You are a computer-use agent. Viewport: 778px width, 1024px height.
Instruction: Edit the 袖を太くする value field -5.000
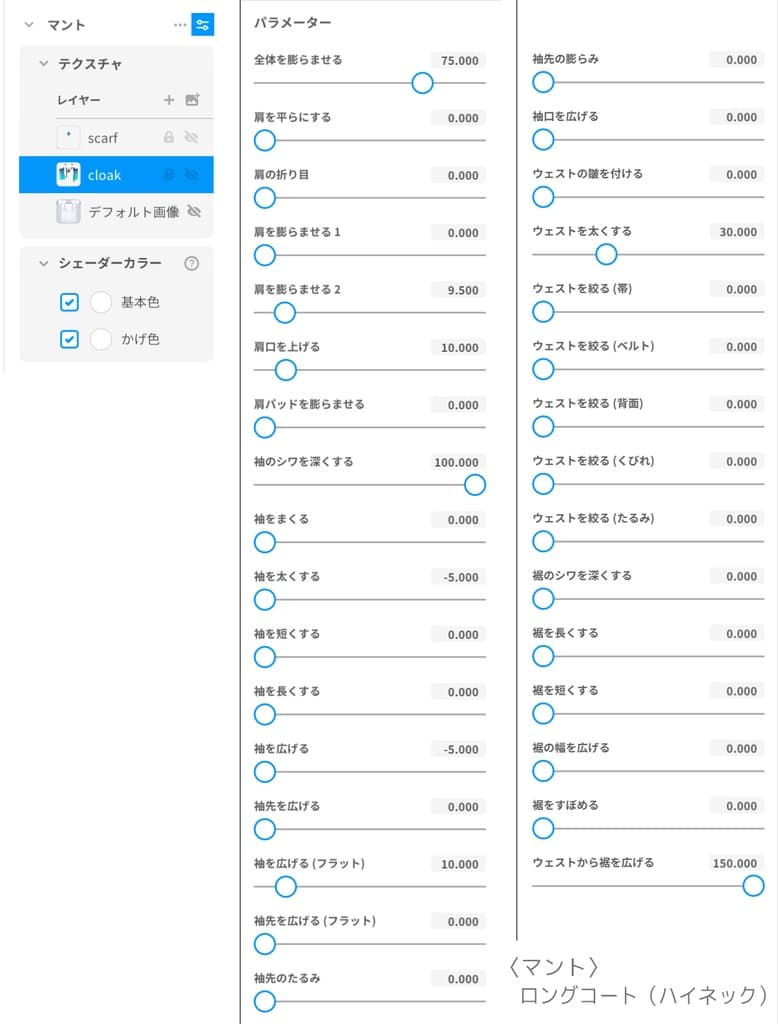click(x=458, y=577)
